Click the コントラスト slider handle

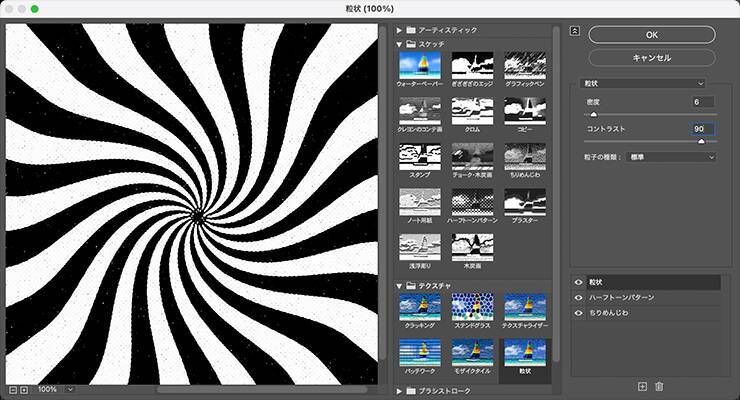[700, 142]
